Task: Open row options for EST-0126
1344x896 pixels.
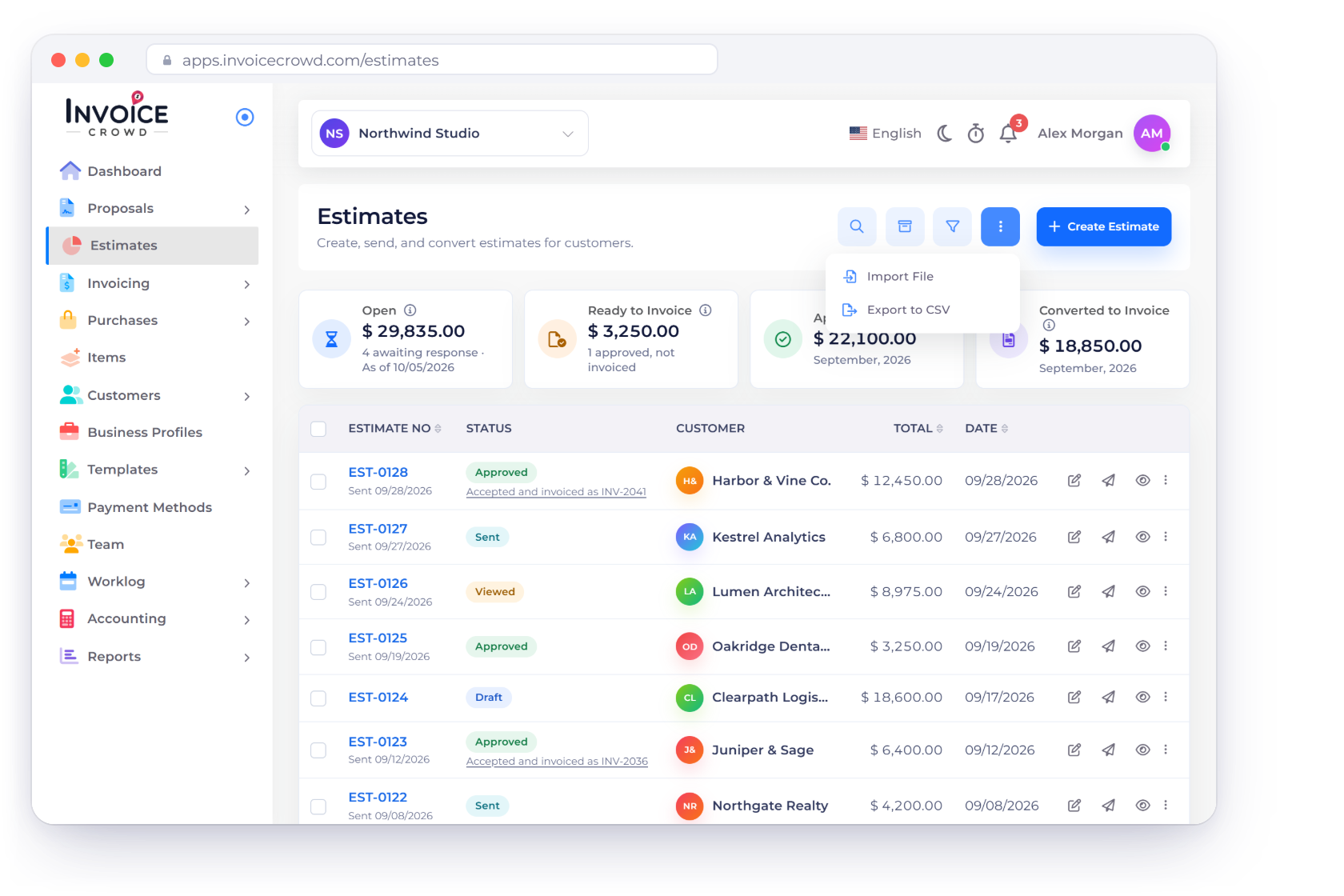Action: tap(1166, 591)
